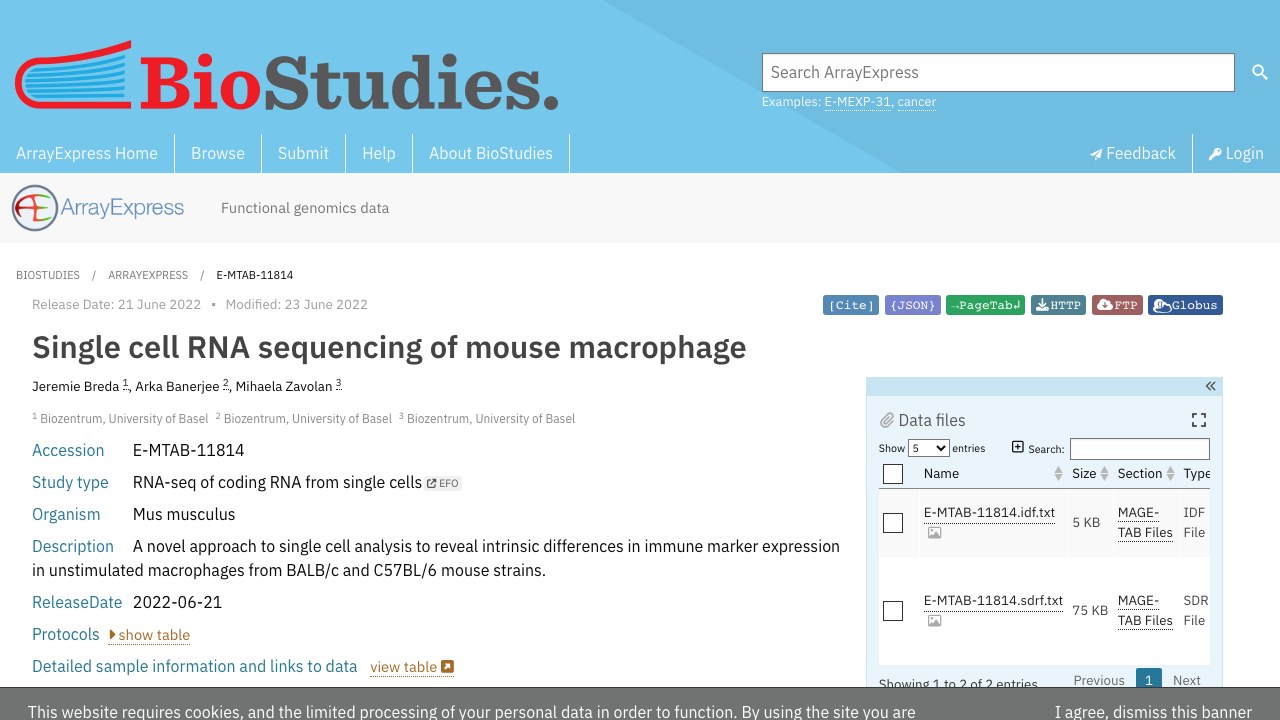Open the Globus link

click(1185, 305)
